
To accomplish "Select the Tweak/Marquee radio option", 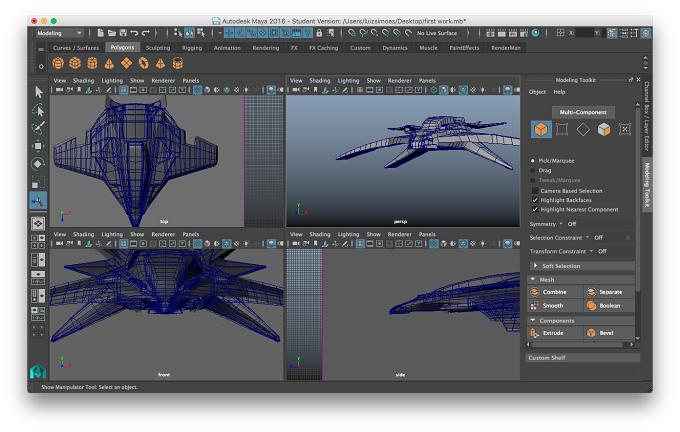I will coord(533,180).
